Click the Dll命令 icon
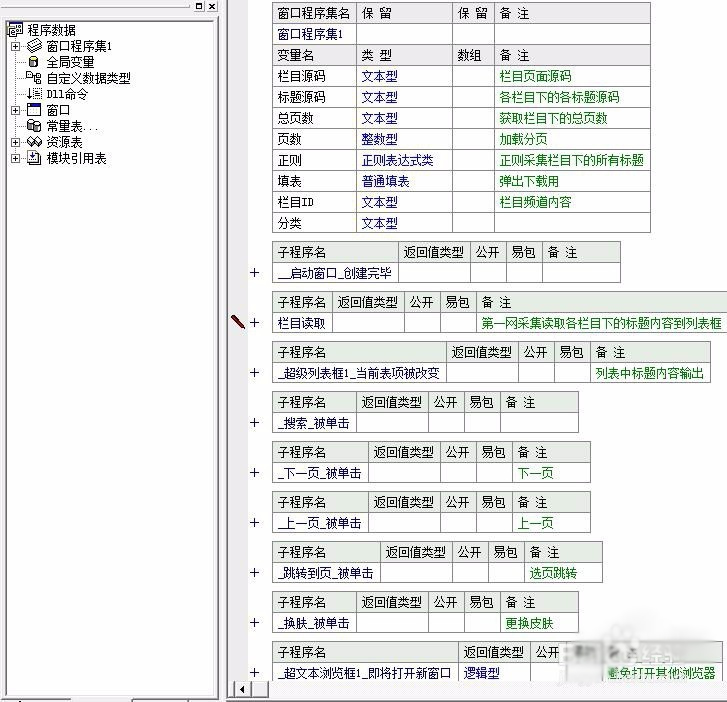 tap(34, 94)
